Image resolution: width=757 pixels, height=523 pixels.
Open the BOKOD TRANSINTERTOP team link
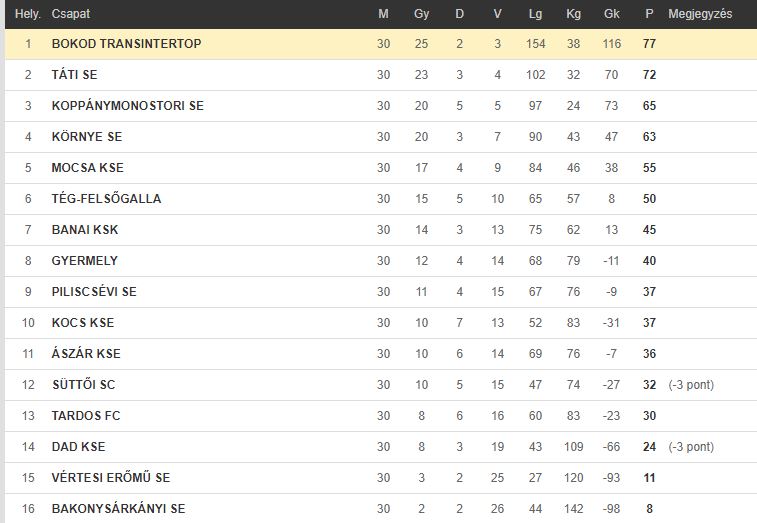(126, 43)
